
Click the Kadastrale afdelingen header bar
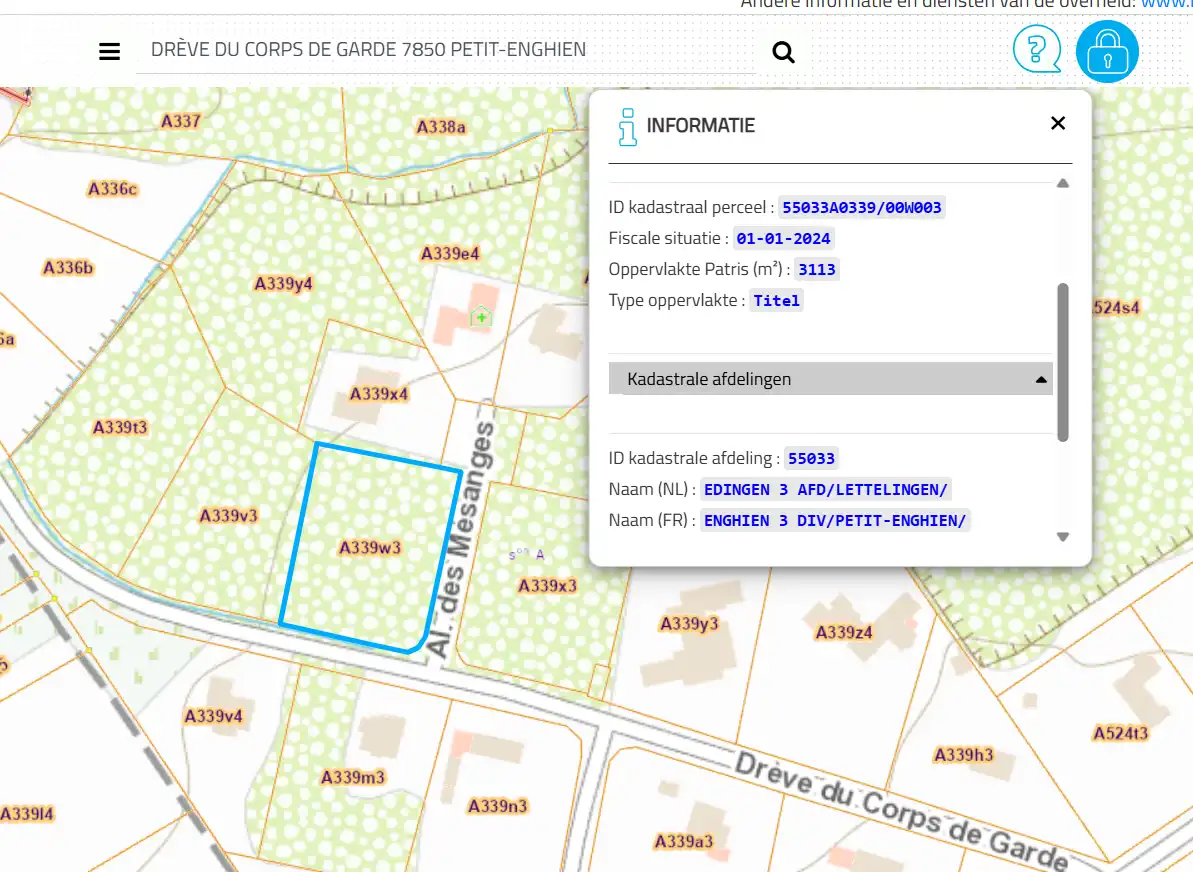(x=830, y=379)
